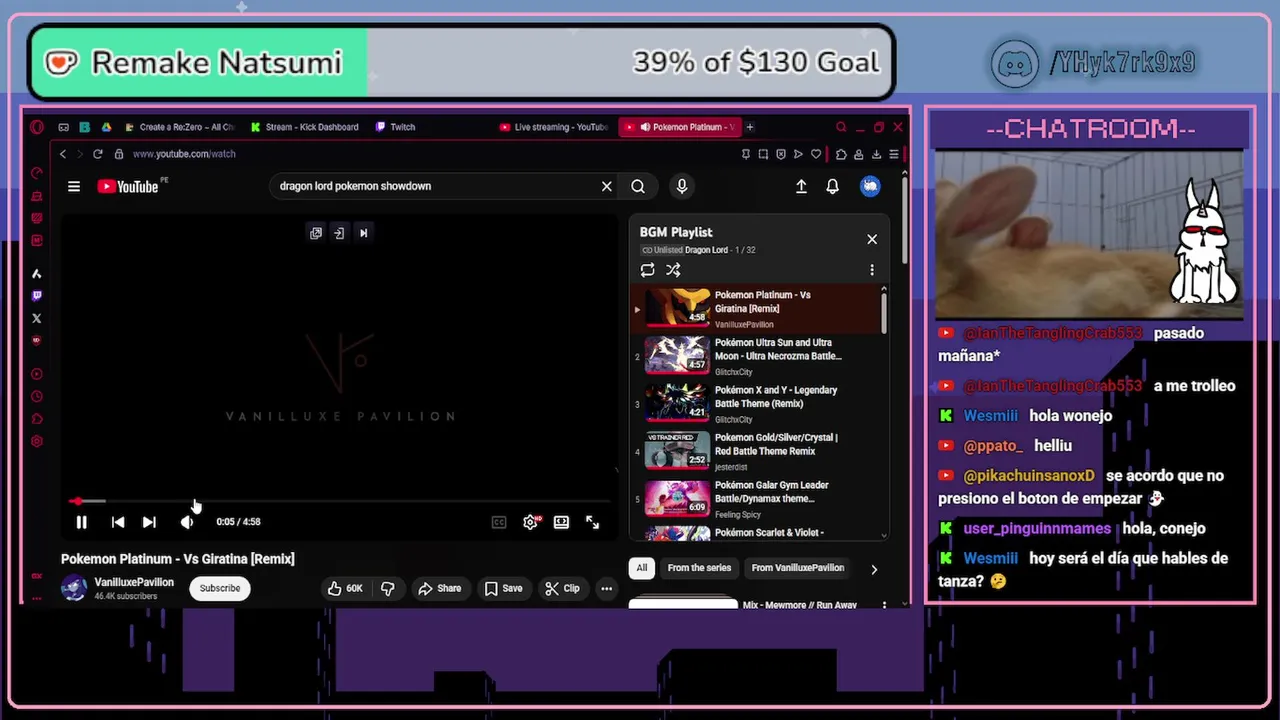Click the Pokemon Platinum video title
This screenshot has height=720, width=1280.
[x=178, y=559]
